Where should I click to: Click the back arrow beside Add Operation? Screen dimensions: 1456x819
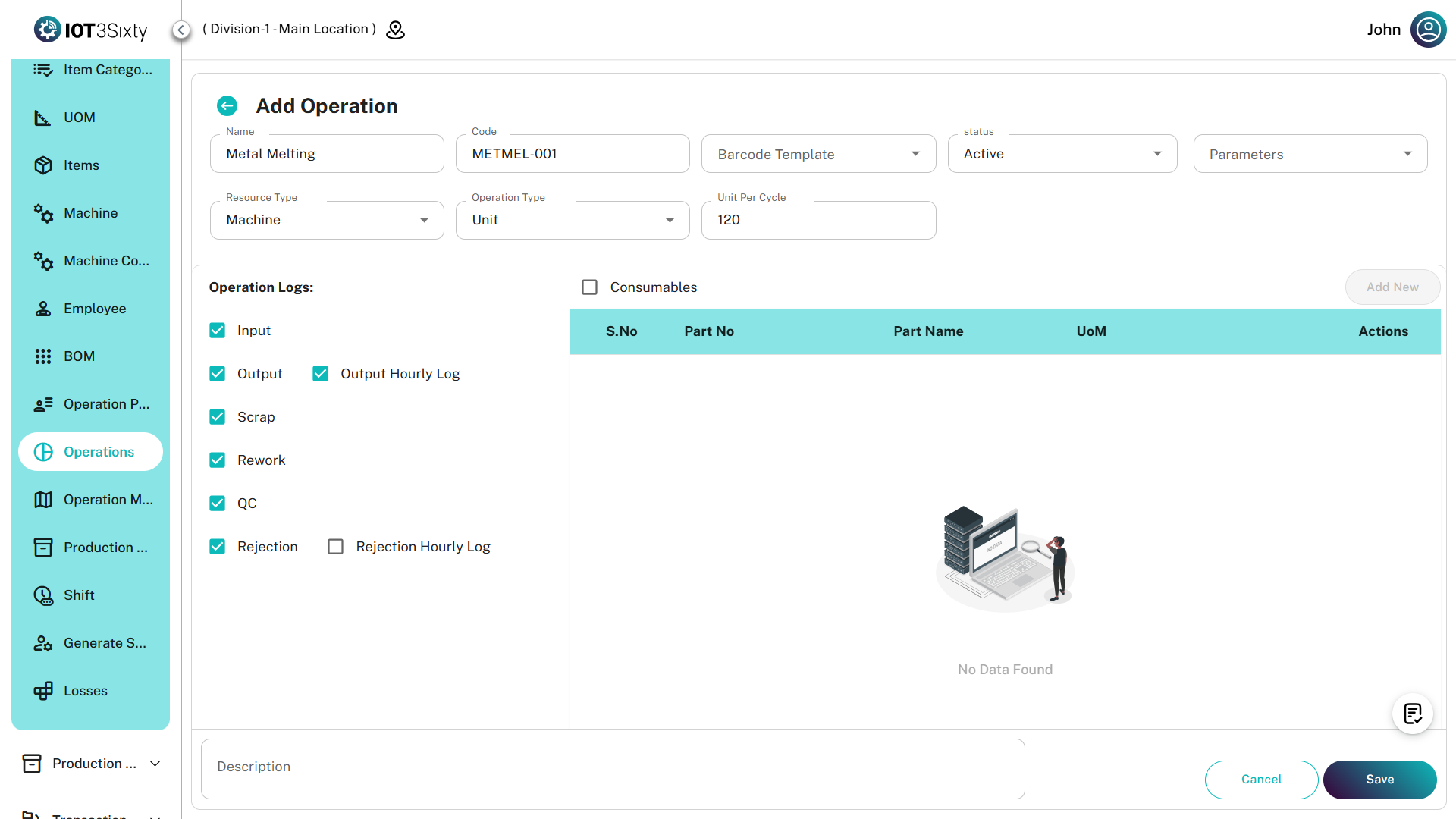click(227, 106)
